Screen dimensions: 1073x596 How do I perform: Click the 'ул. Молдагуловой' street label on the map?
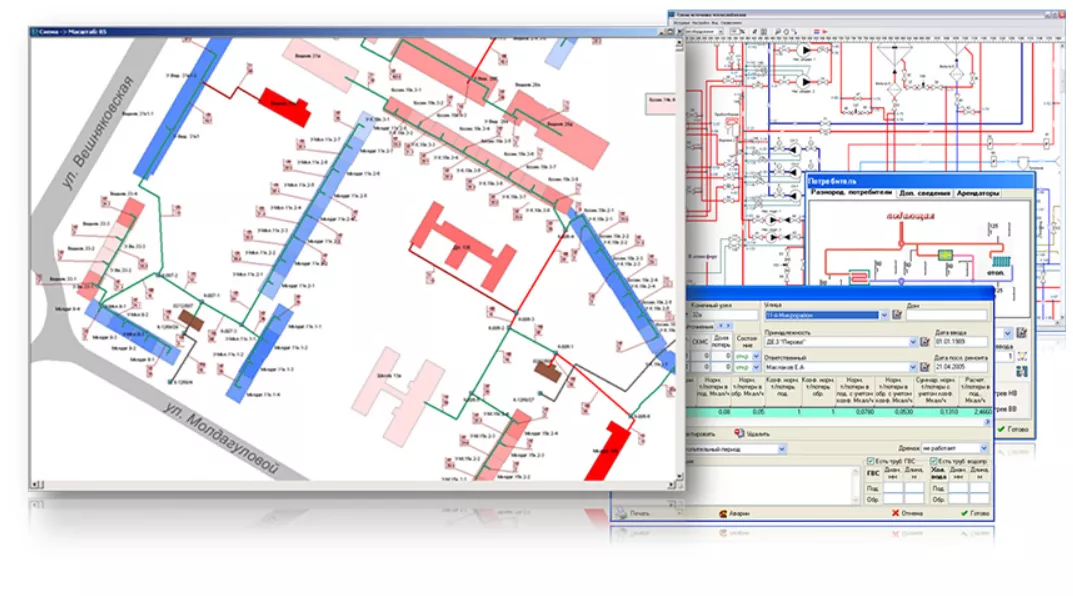click(x=222, y=438)
